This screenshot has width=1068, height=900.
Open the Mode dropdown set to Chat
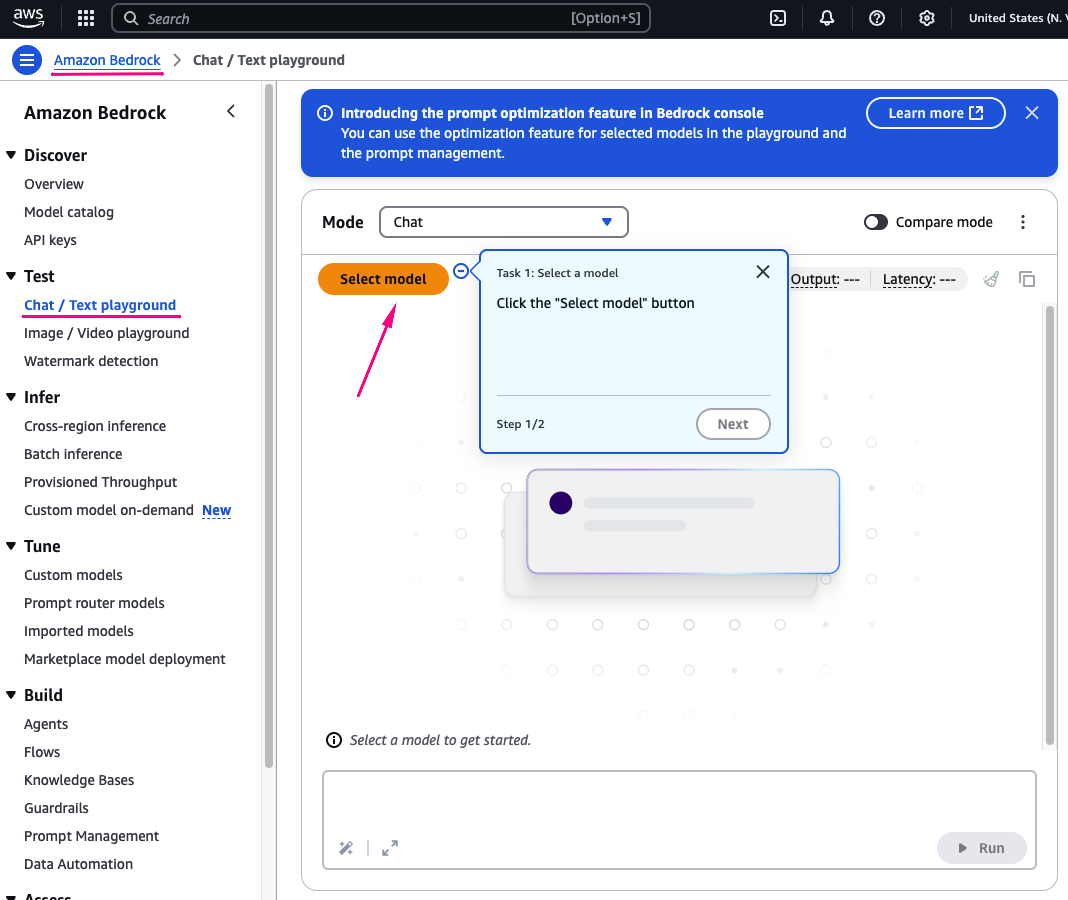point(503,222)
